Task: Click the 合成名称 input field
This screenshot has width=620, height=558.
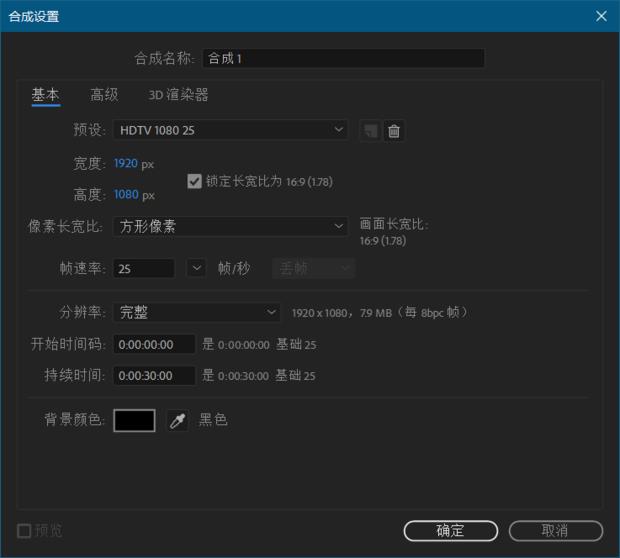Action: [x=343, y=58]
